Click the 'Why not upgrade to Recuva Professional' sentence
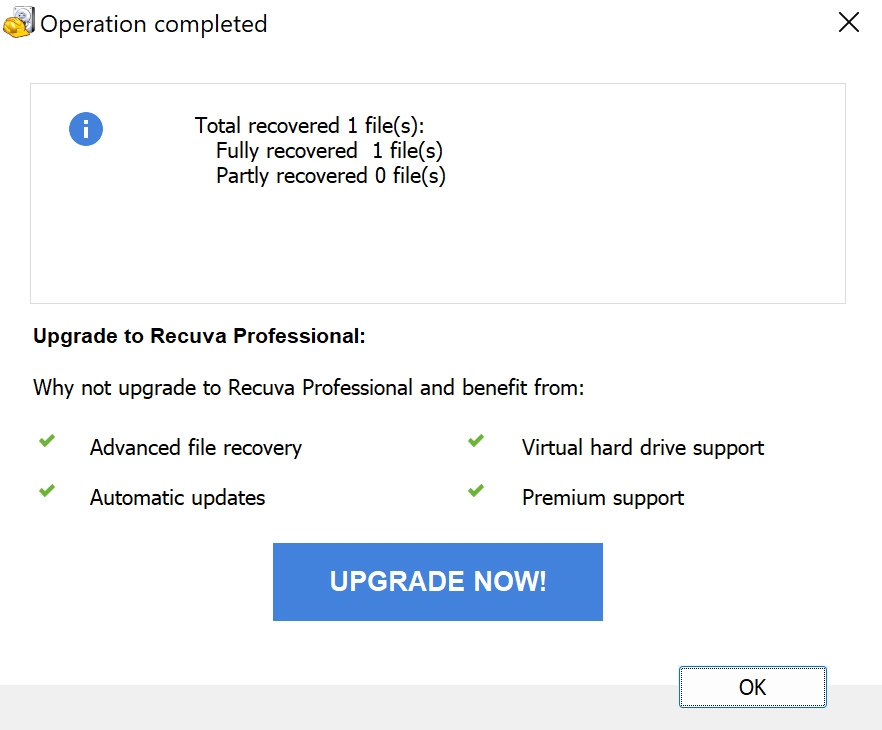This screenshot has width=882, height=730. point(308,387)
